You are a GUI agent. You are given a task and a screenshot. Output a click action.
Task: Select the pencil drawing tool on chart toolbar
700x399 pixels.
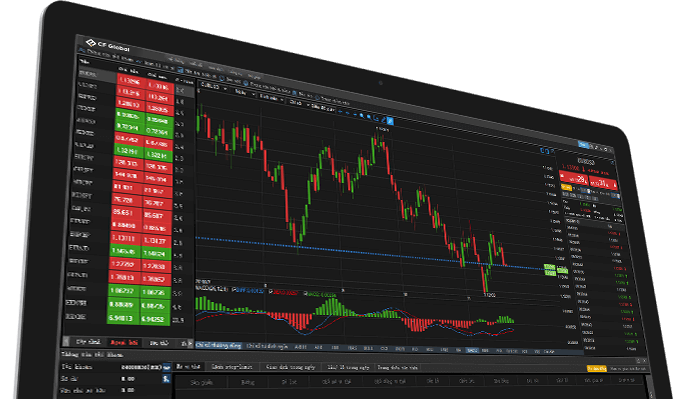[x=383, y=120]
